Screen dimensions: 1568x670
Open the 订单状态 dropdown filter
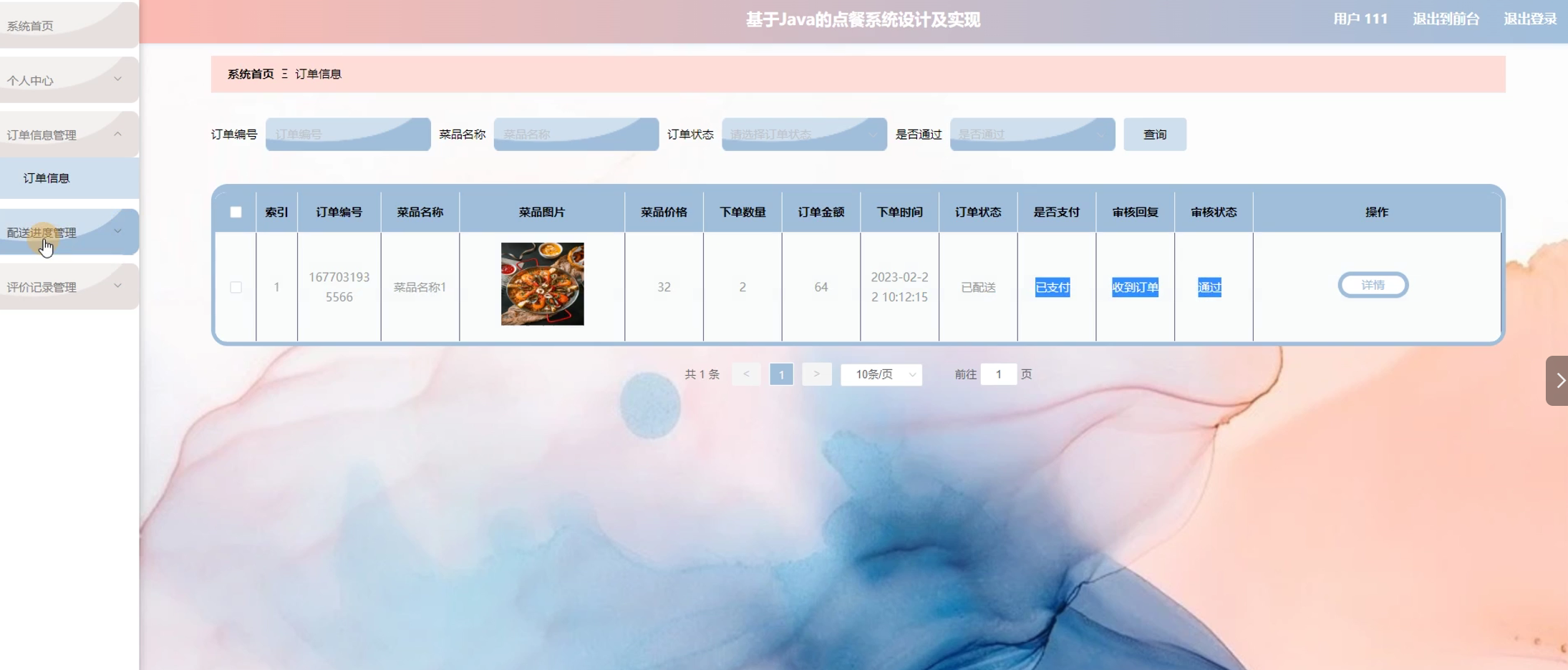tap(804, 135)
